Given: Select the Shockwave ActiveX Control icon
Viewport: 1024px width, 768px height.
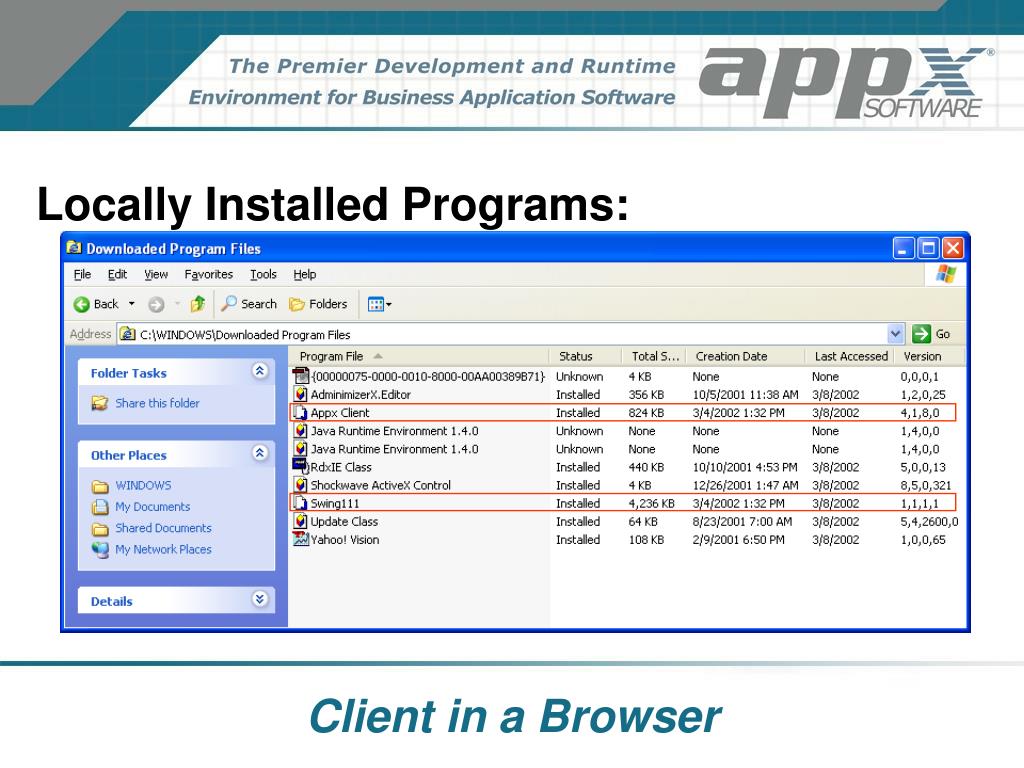Looking at the screenshot, I should click(300, 485).
